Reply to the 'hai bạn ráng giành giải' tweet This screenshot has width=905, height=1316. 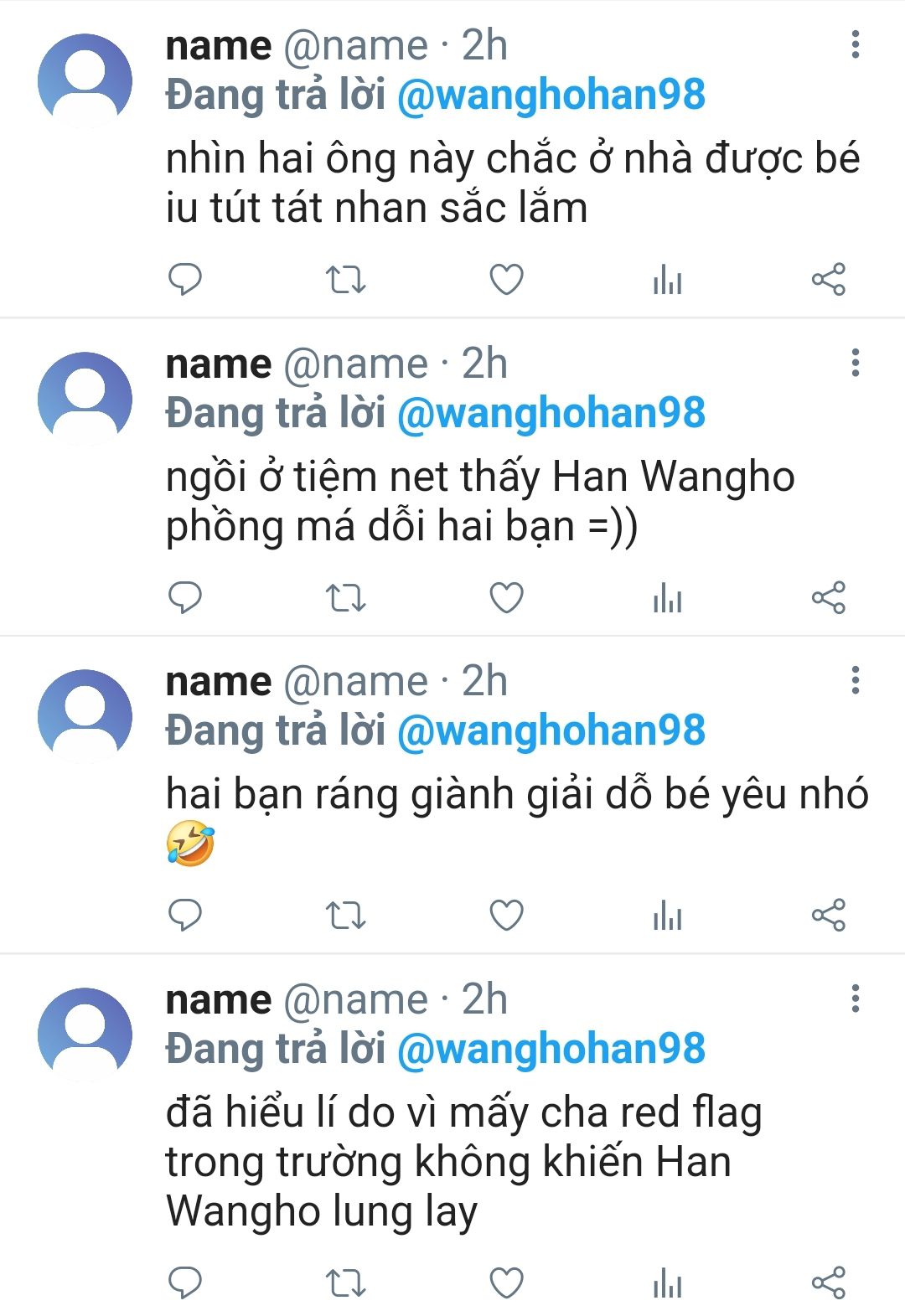coord(185,915)
